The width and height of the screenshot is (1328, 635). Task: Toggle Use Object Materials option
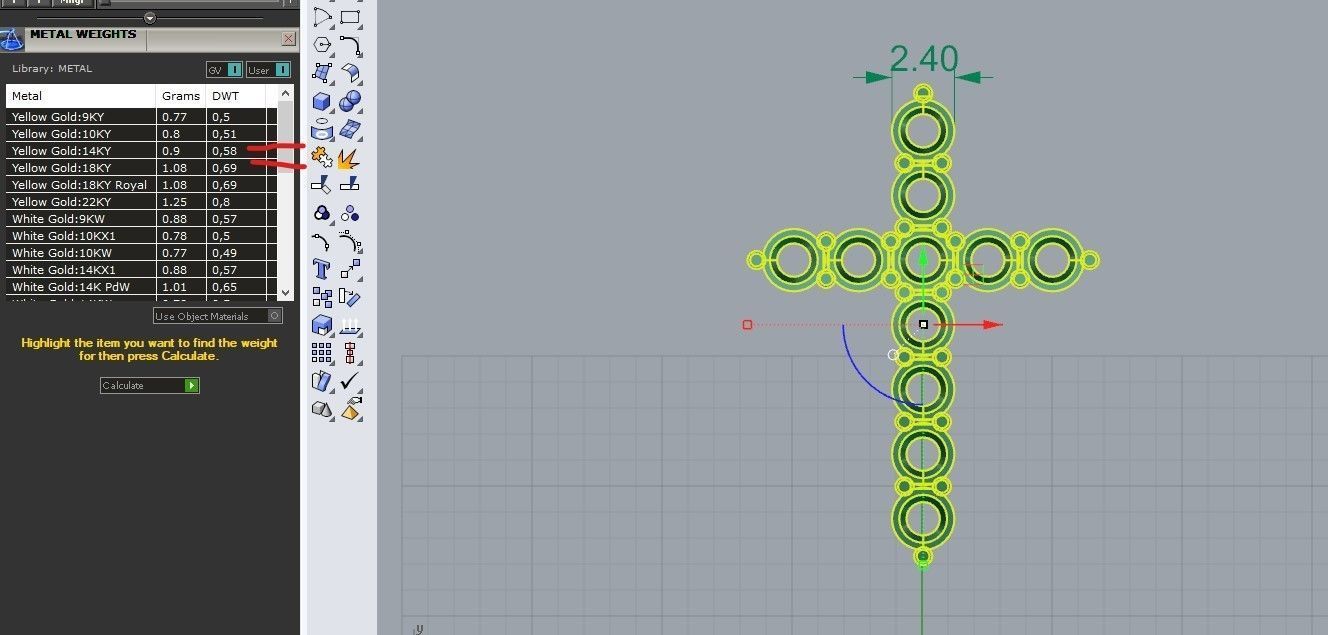(x=218, y=316)
